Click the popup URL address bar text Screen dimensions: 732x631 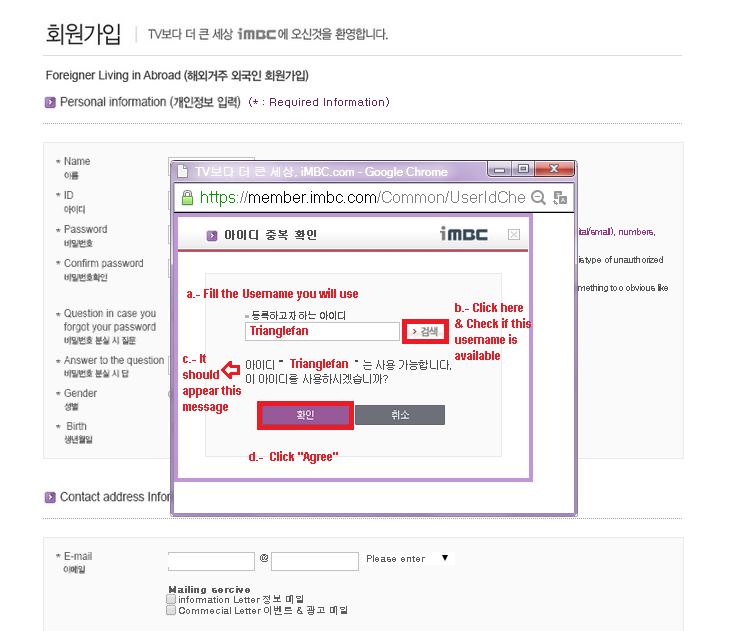[x=362, y=197]
